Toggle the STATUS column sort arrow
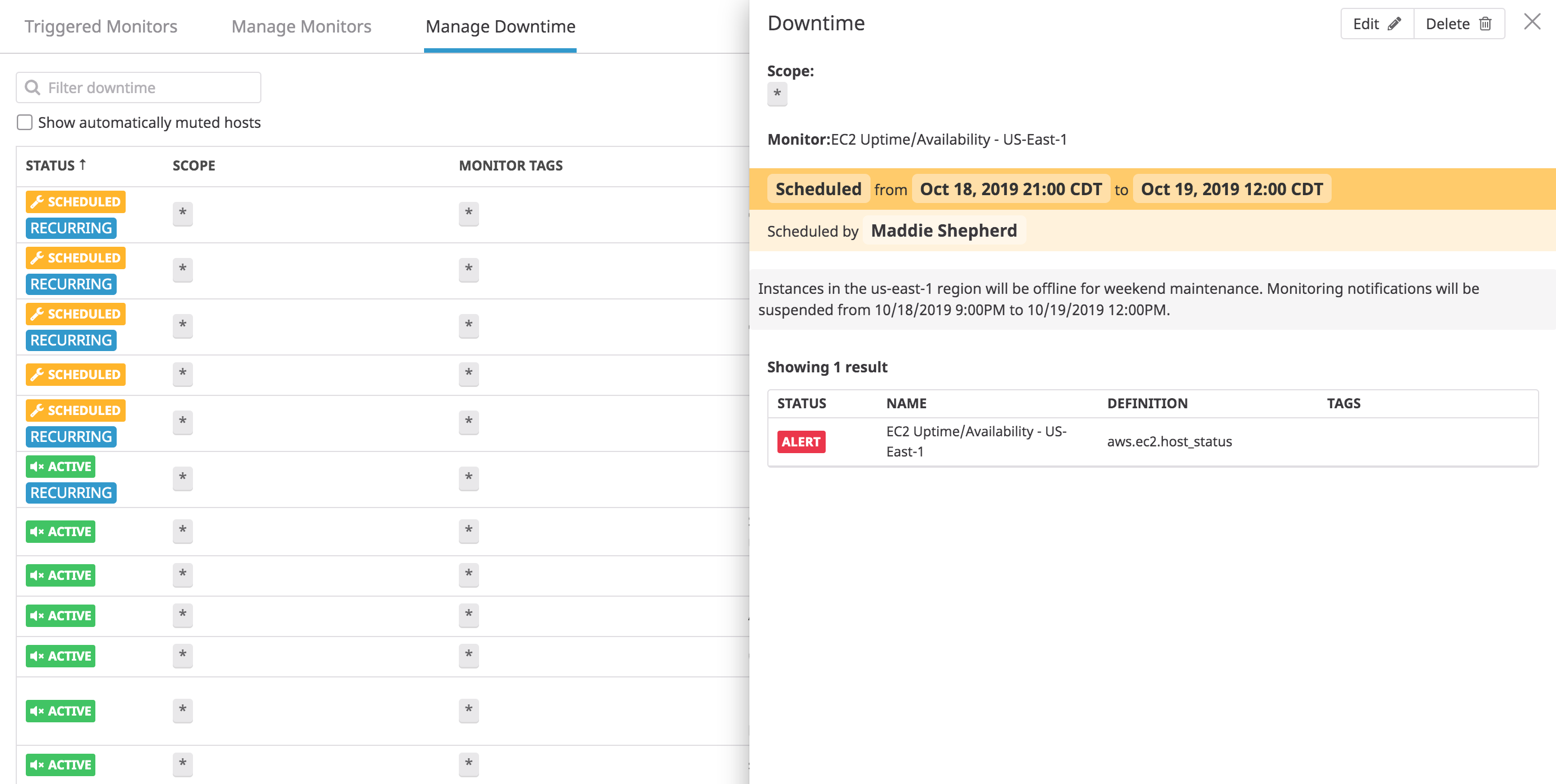 coord(82,164)
